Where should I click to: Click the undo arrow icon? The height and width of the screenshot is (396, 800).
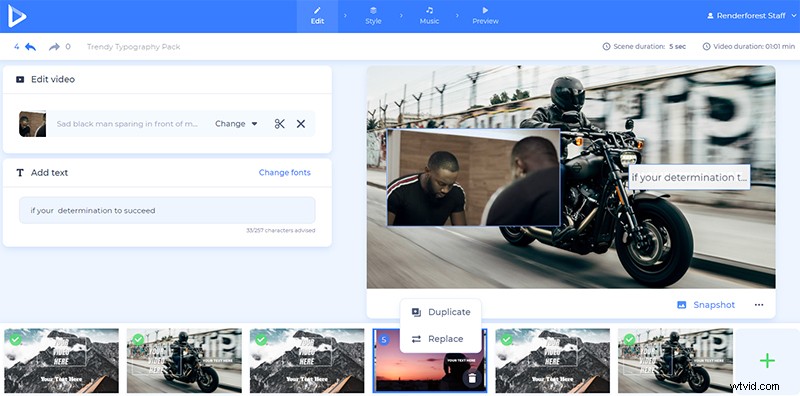coord(31,47)
